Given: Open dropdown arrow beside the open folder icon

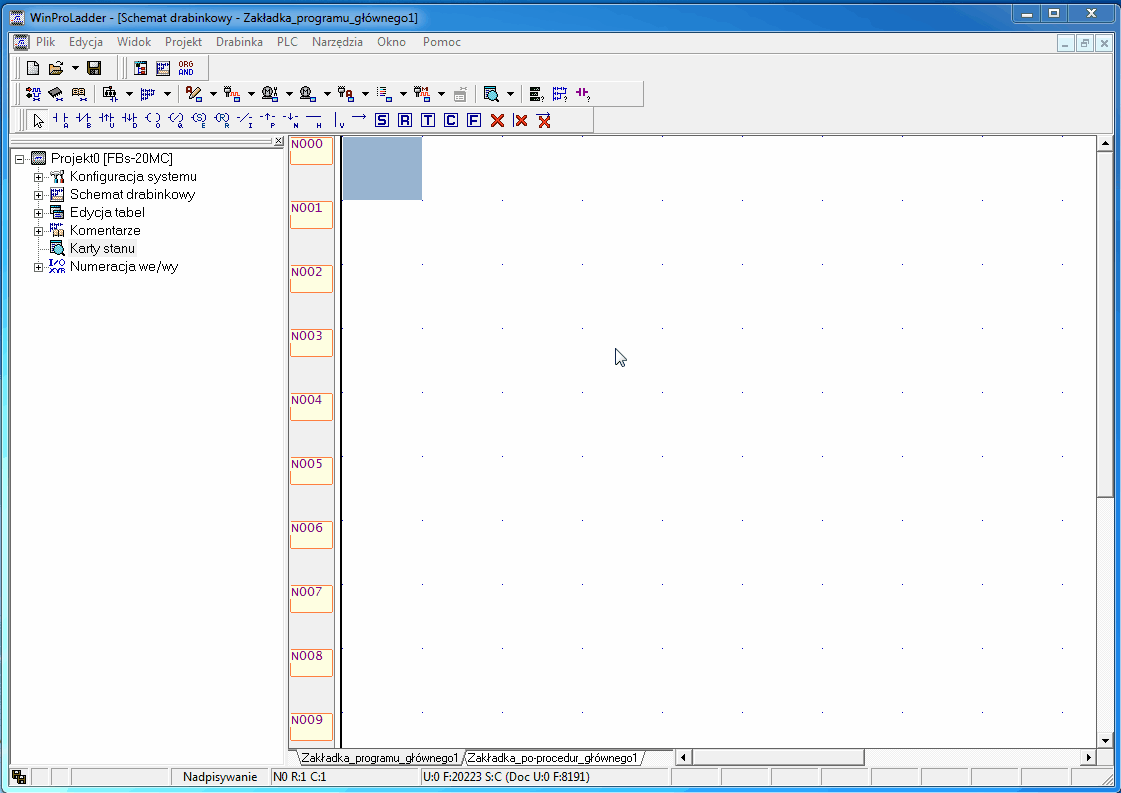Looking at the screenshot, I should point(75,68).
